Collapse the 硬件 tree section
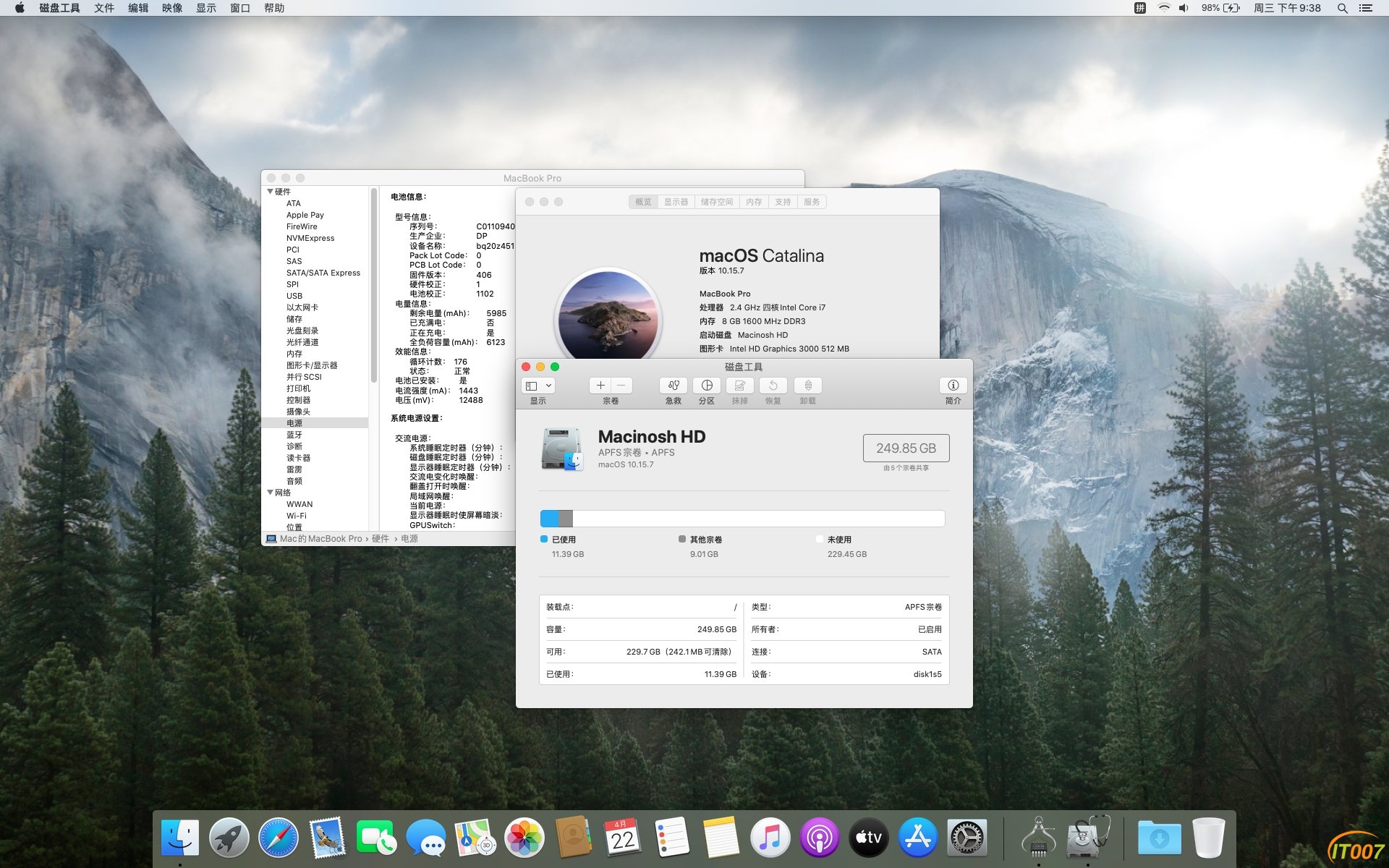The height and width of the screenshot is (868, 1389). pos(270,192)
